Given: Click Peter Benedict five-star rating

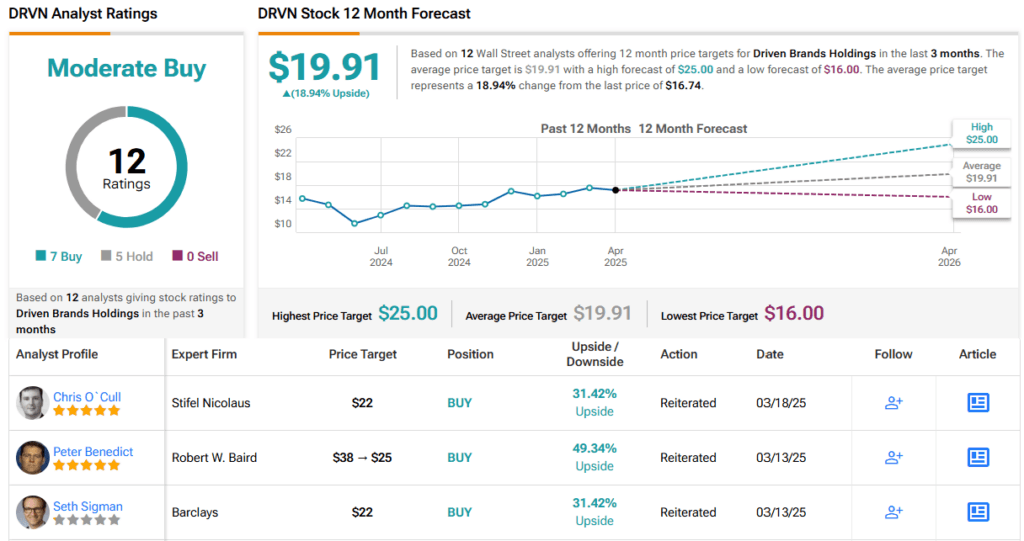Looking at the screenshot, I should 87,465.
